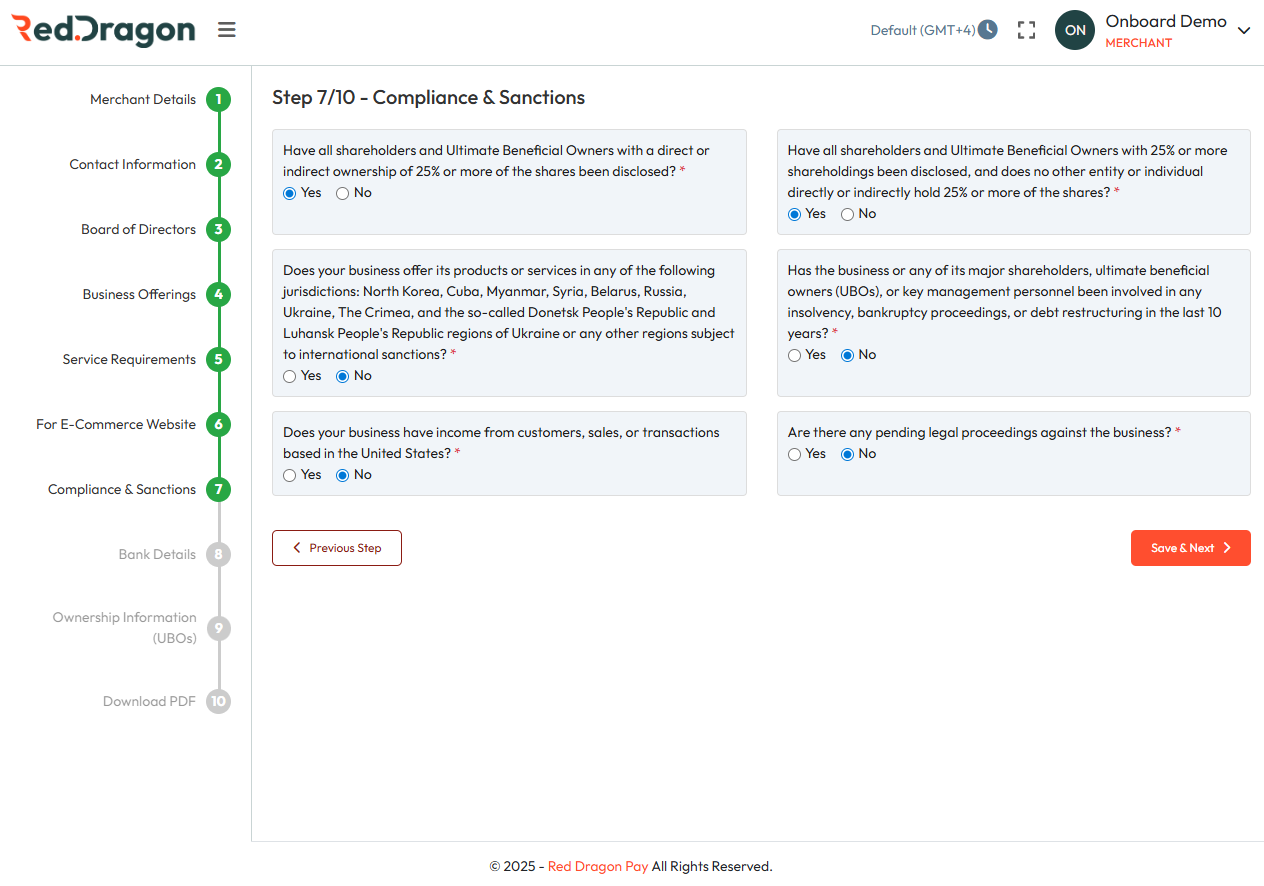Image resolution: width=1264 pixels, height=886 pixels.
Task: Open Ownership Information (UBOs) step
Action: pyautogui.click(x=124, y=628)
